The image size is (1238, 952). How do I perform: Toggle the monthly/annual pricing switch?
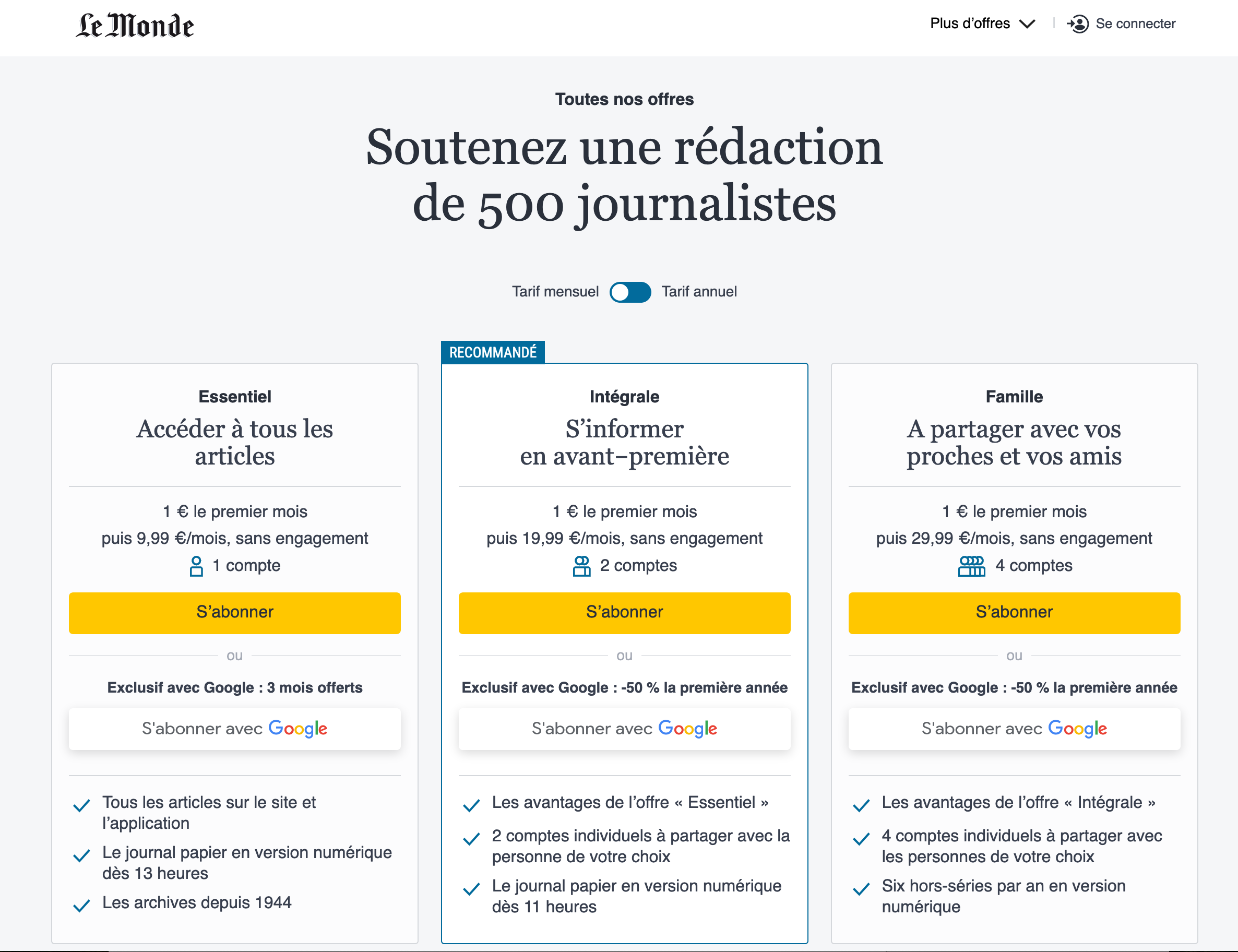point(630,292)
